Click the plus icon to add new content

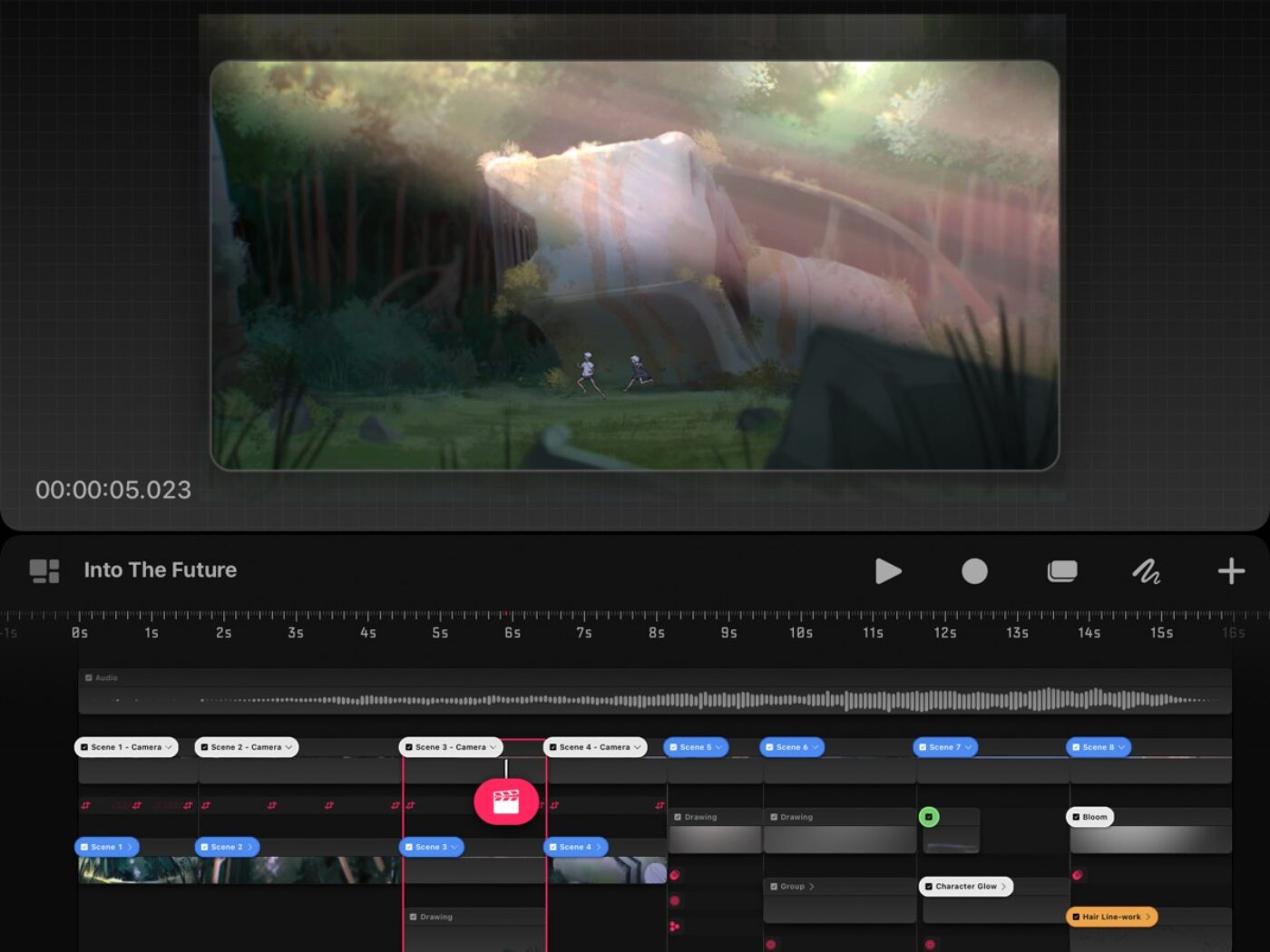(x=1231, y=571)
